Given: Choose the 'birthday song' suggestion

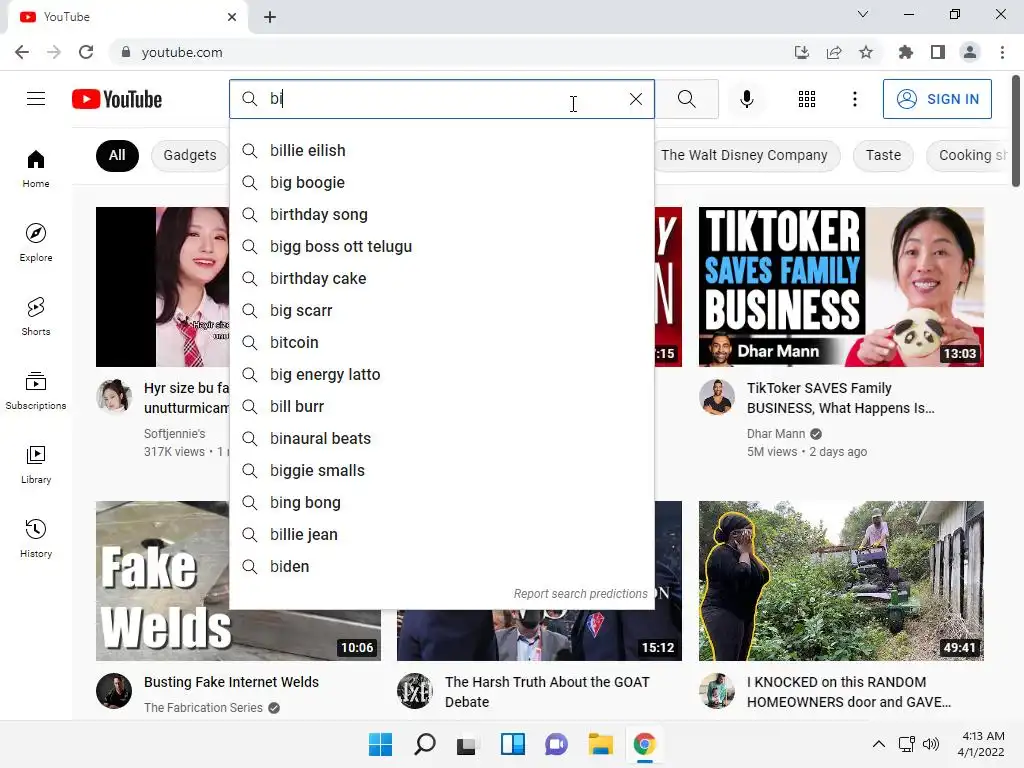Looking at the screenshot, I should click(x=441, y=214).
